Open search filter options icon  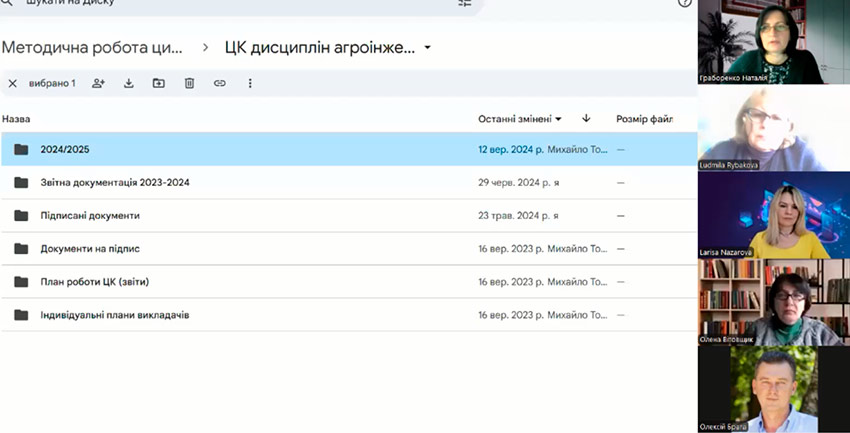click(x=464, y=3)
